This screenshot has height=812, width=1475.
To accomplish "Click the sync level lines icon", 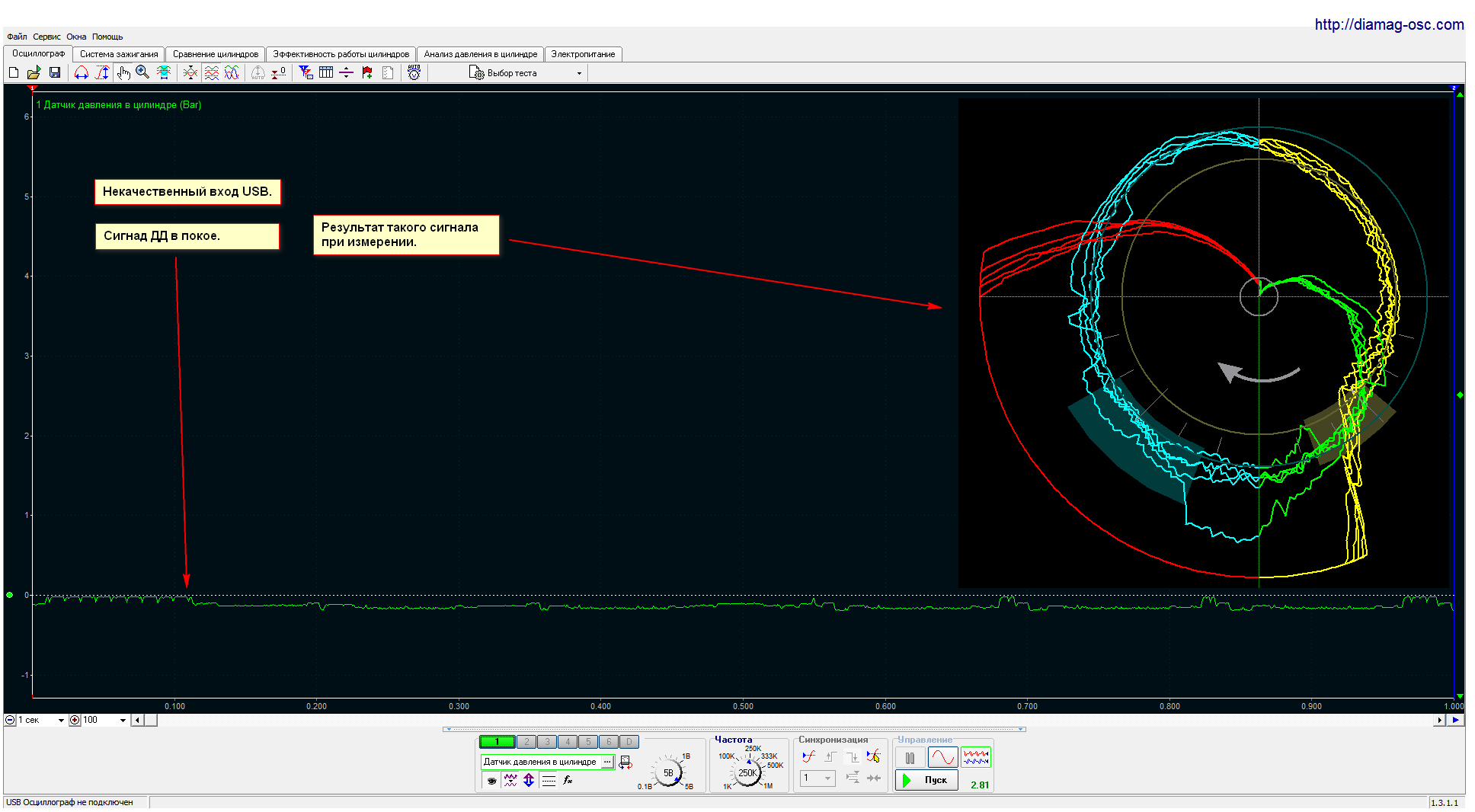I will [852, 778].
